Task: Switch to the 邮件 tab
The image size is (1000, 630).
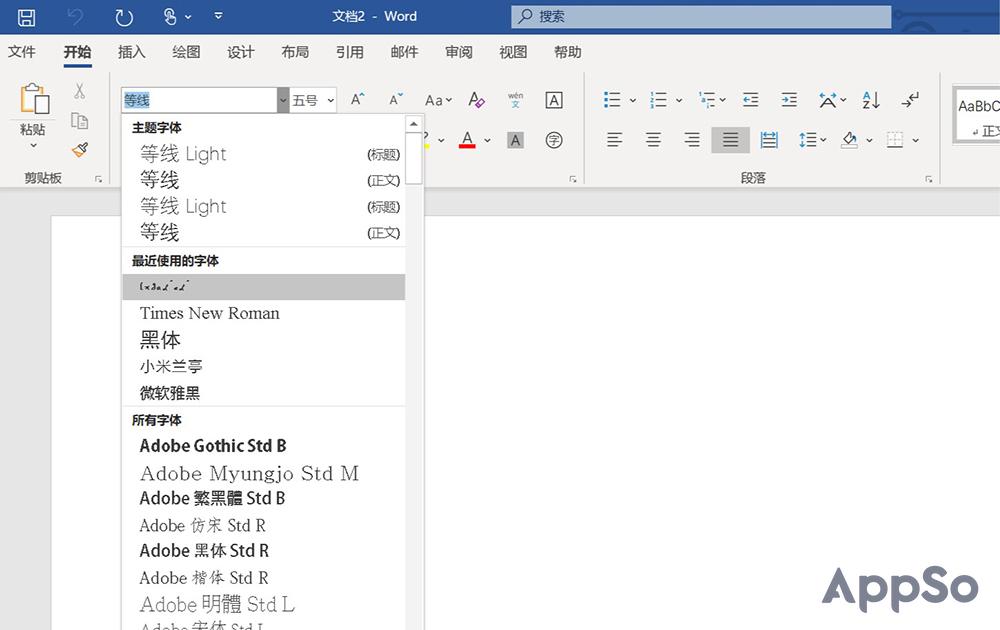Action: pos(404,52)
